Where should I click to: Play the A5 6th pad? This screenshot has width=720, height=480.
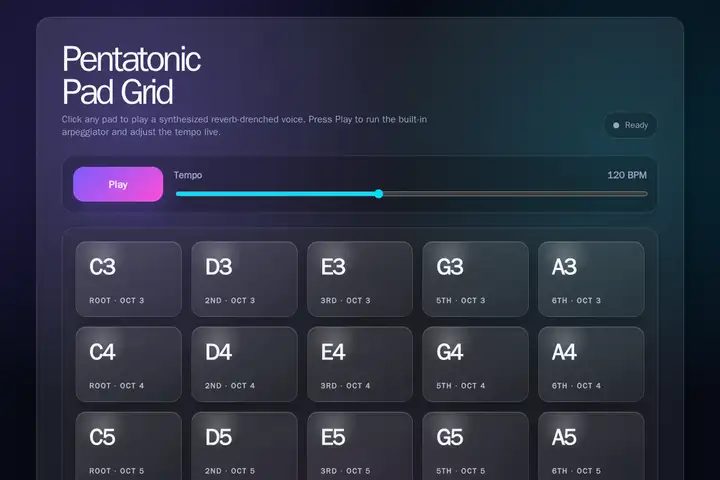(591, 446)
